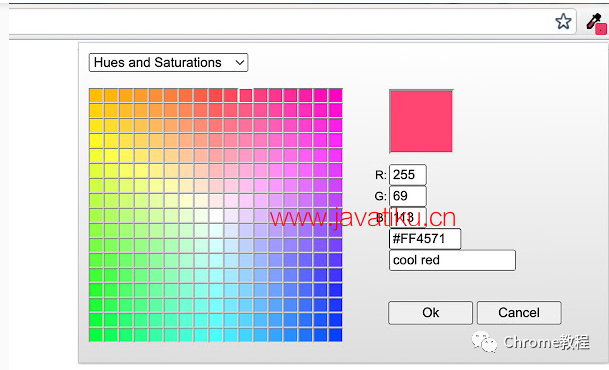This screenshot has height=370, width=609.
Task: Edit the R value field showing 255
Action: point(408,175)
